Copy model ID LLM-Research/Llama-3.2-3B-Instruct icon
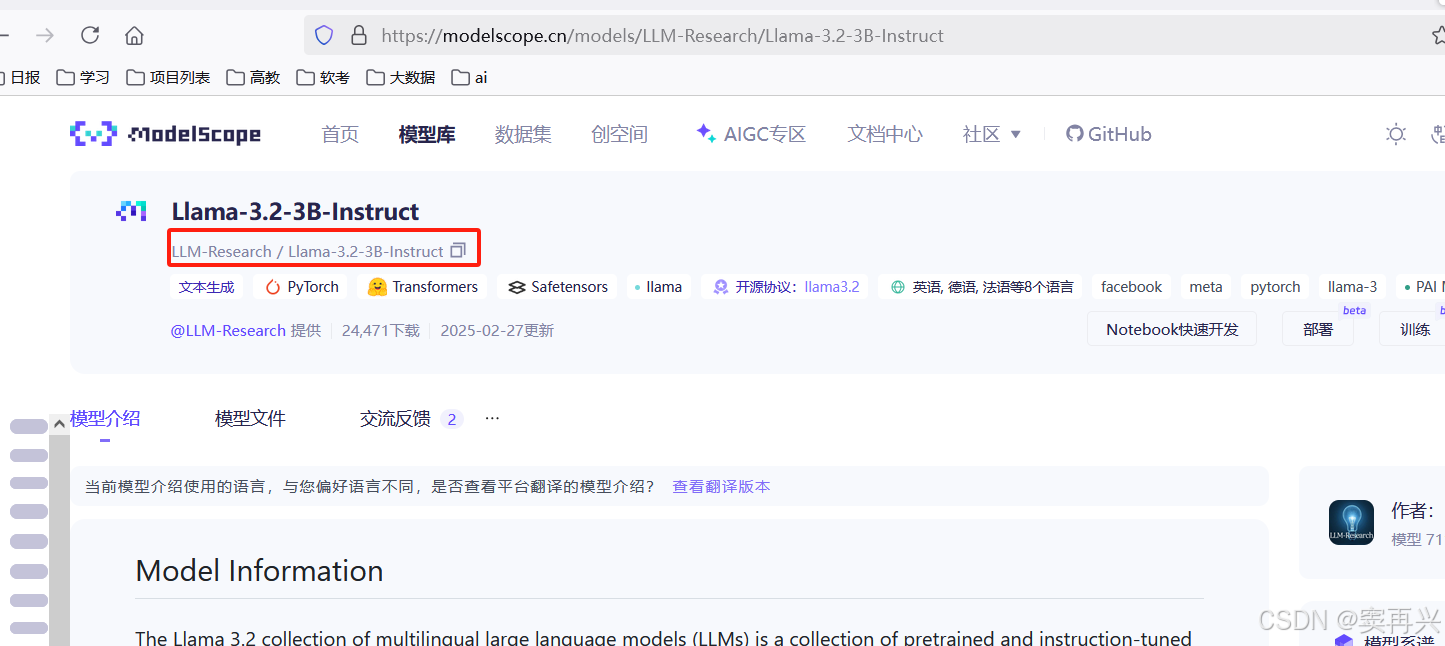Image resolution: width=1445 pixels, height=646 pixels. point(458,250)
